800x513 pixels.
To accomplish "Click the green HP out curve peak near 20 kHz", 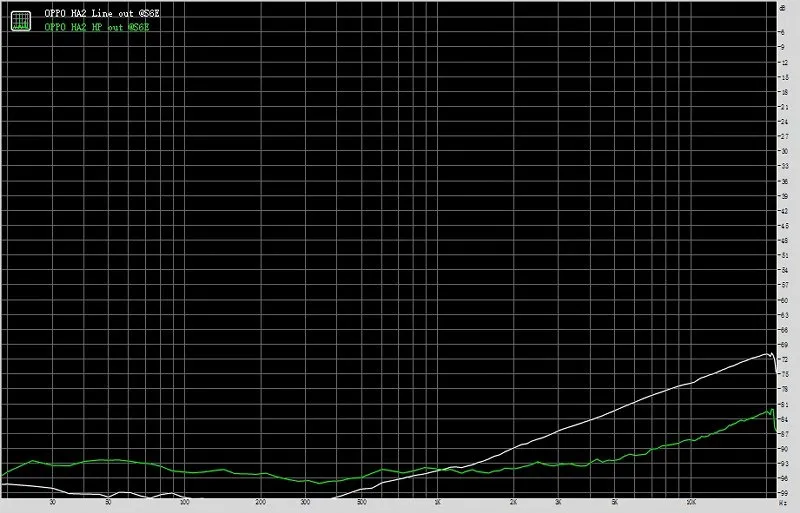I will point(771,409).
